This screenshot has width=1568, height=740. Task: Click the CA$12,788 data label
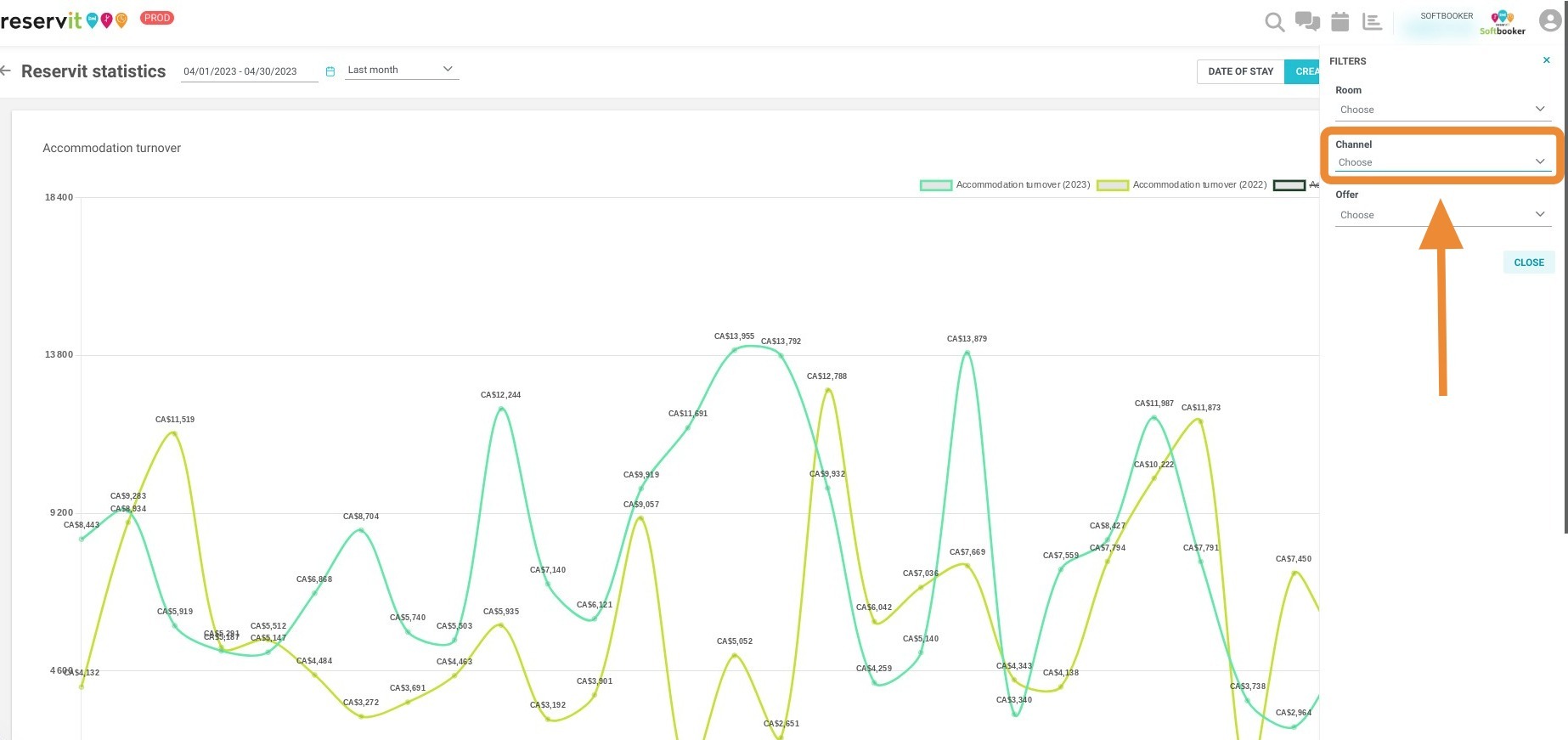(827, 376)
